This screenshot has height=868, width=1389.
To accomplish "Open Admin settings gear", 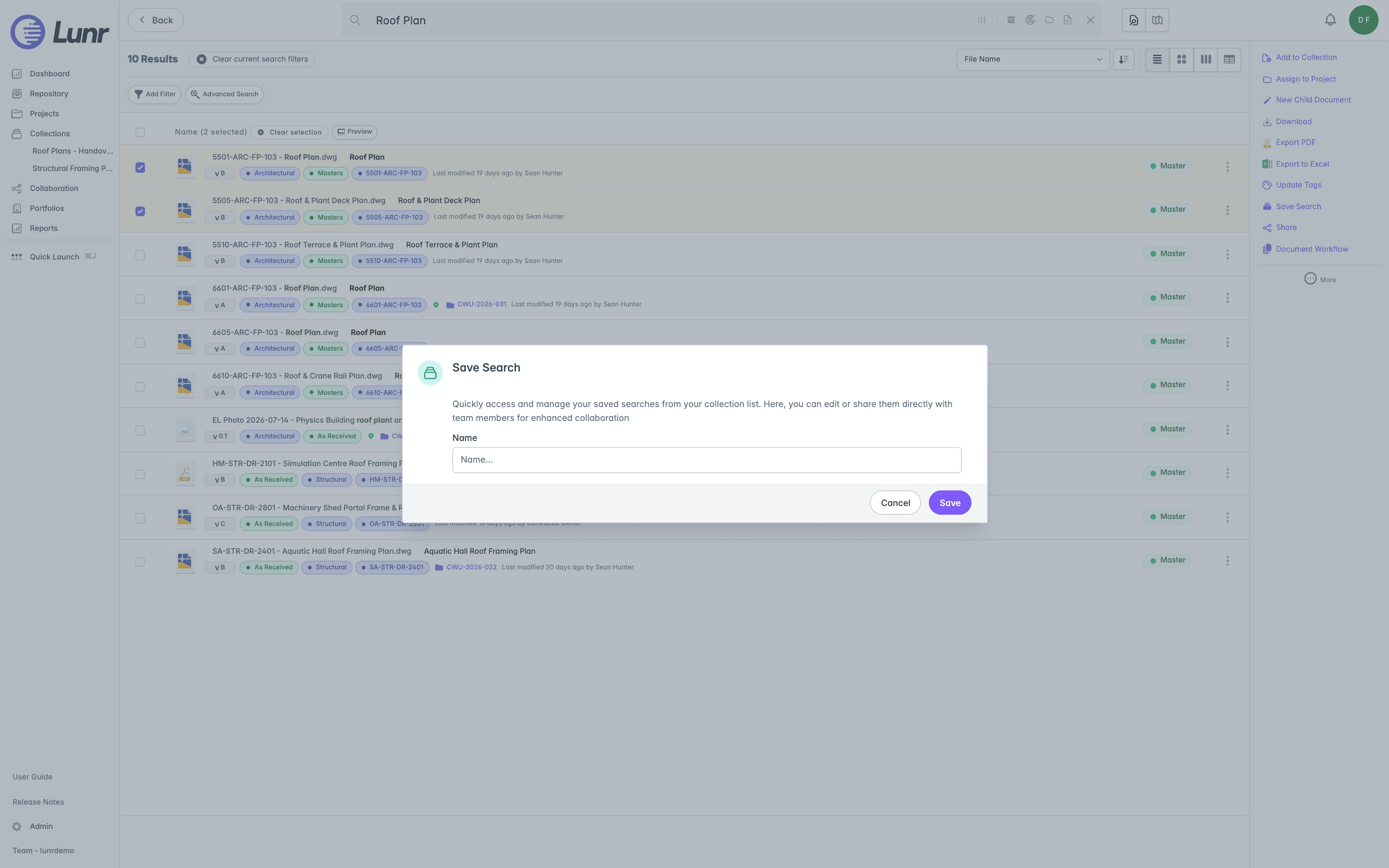I will pos(16,826).
